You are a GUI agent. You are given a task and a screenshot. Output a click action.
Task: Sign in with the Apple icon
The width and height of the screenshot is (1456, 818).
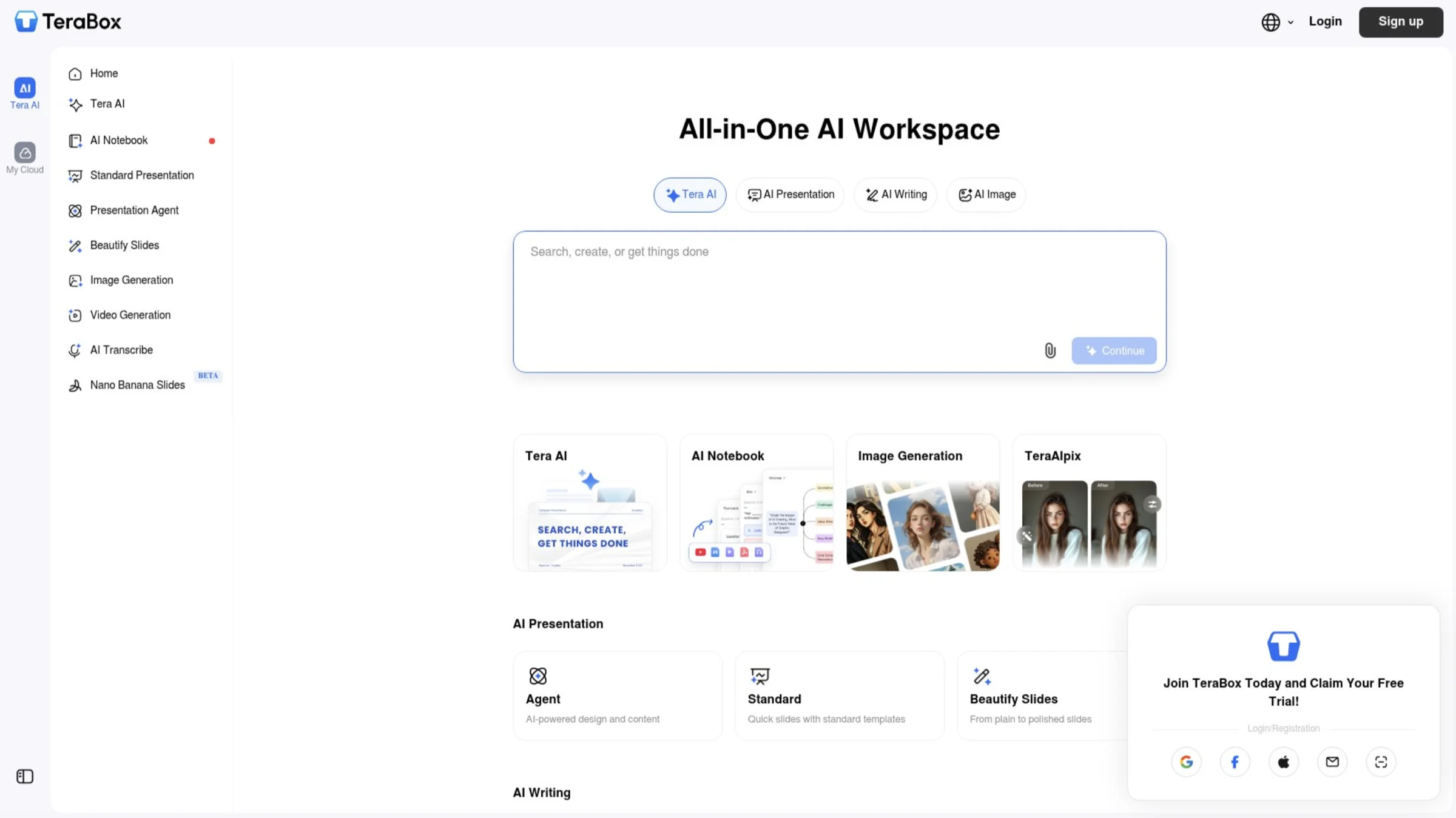(x=1283, y=762)
